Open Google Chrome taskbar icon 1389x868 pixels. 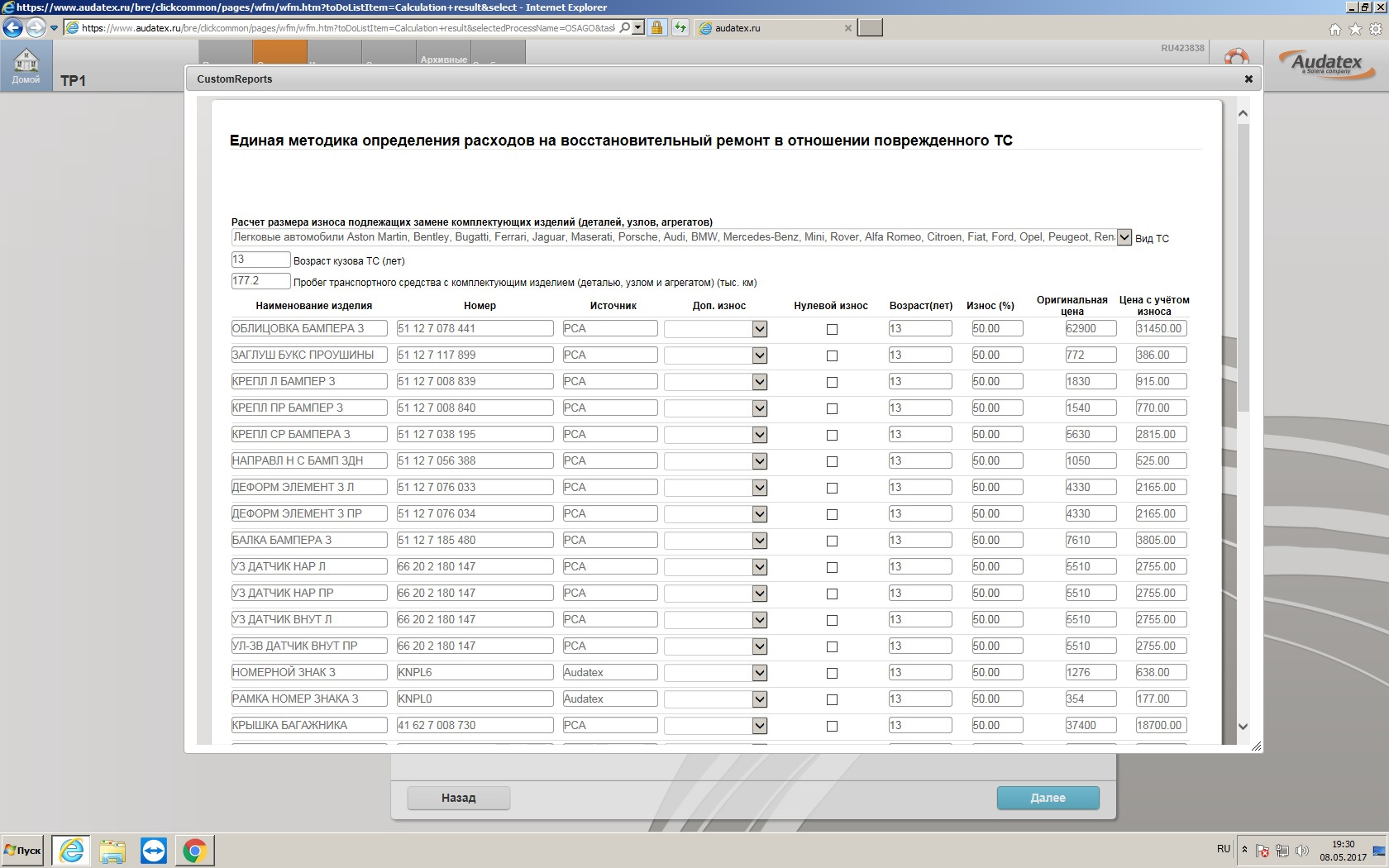pos(194,850)
